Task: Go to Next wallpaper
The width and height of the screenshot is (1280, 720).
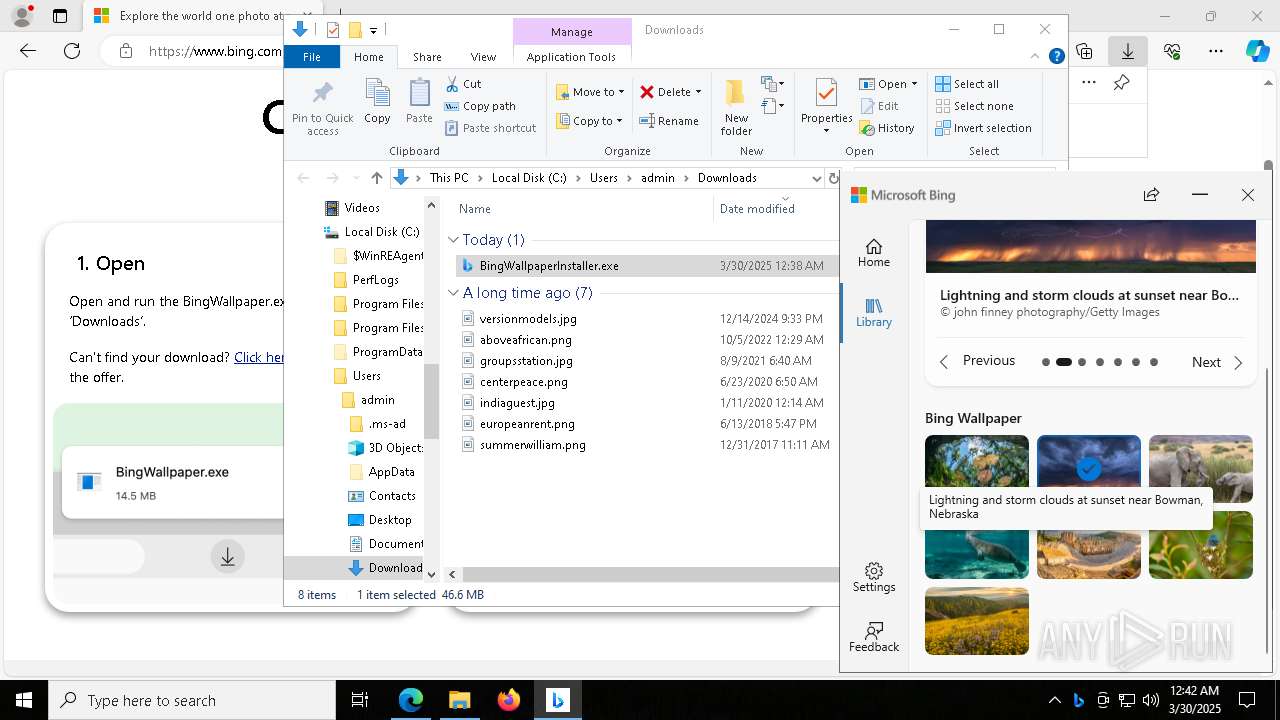Action: (x=1217, y=362)
